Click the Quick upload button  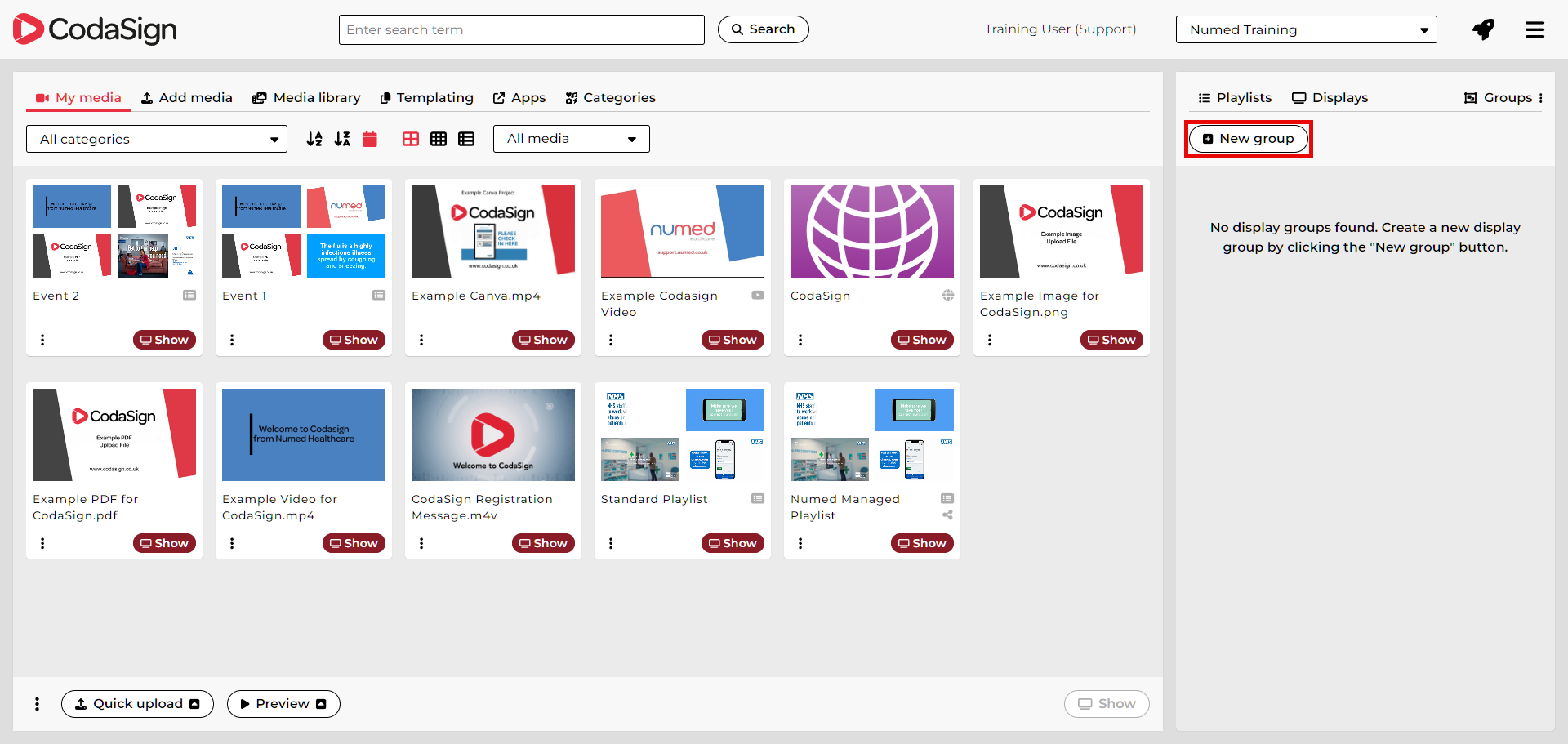[x=137, y=704]
